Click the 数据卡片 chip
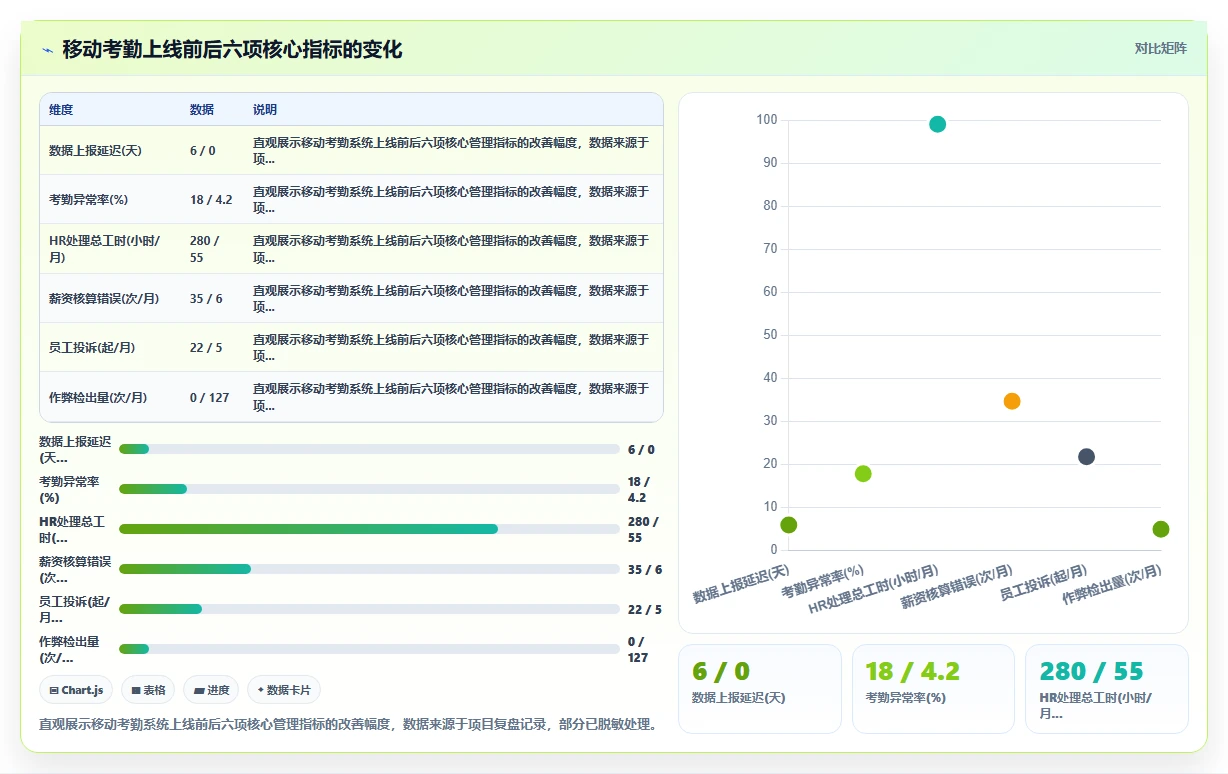Image resolution: width=1228 pixels, height=774 pixels. tap(284, 690)
